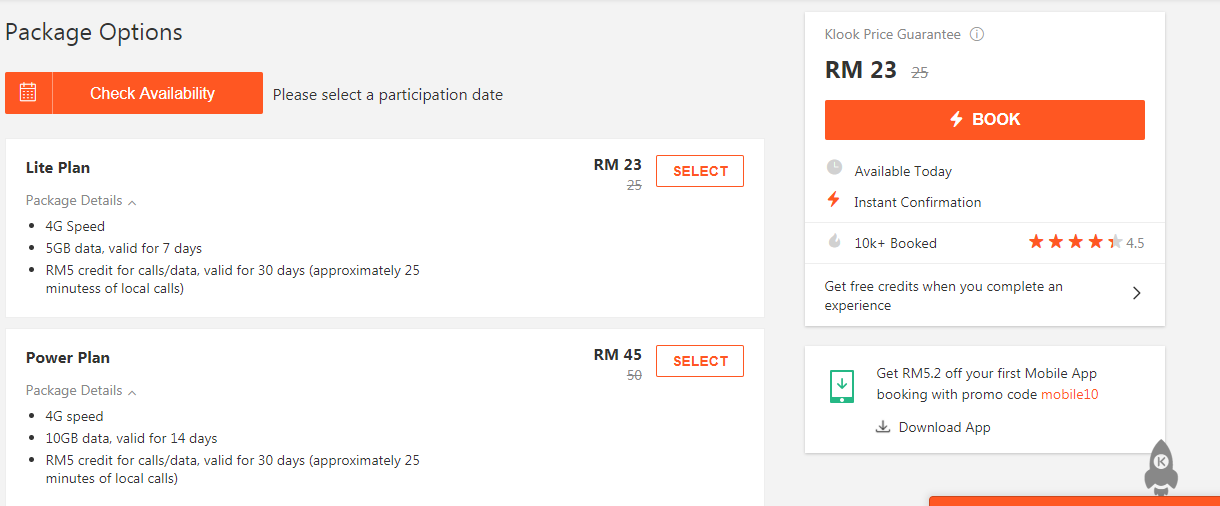Click the Lite Plan title
The width and height of the screenshot is (1220, 506).
58,167
